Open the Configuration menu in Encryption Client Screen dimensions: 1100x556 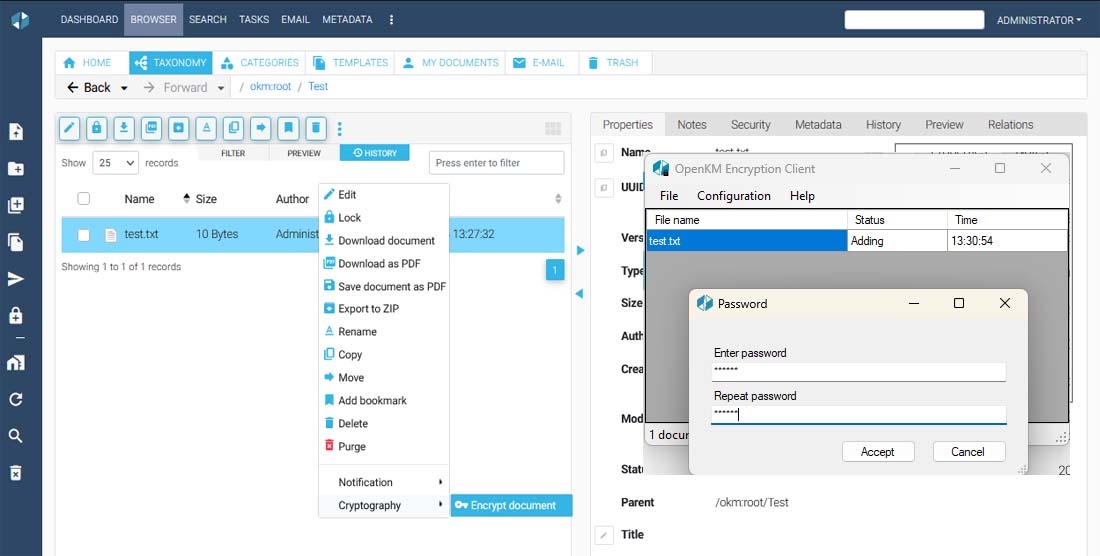pyautogui.click(x=734, y=196)
